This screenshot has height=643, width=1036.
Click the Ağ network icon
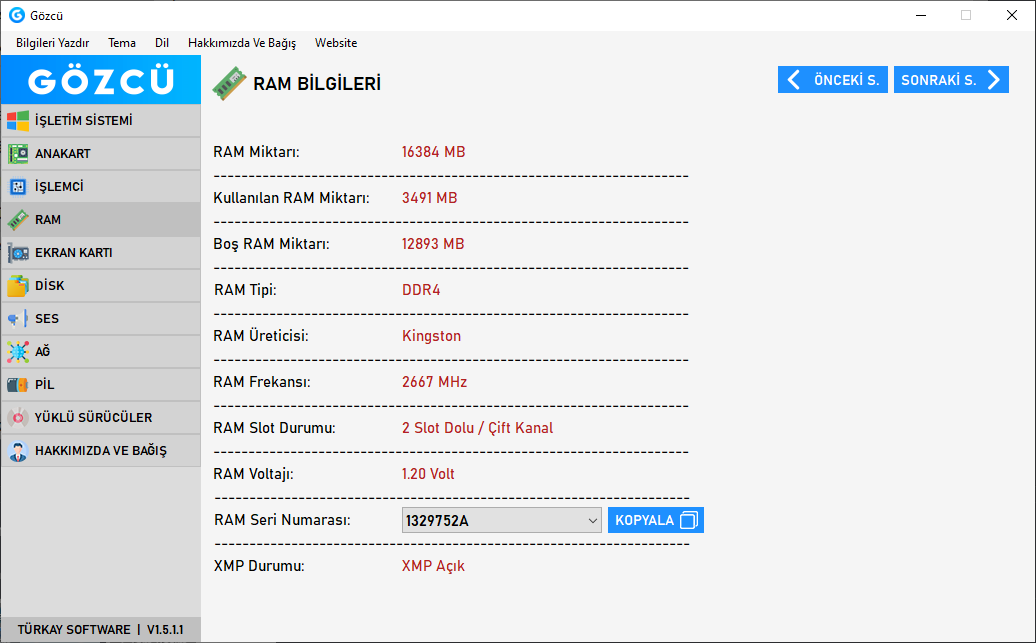click(18, 352)
